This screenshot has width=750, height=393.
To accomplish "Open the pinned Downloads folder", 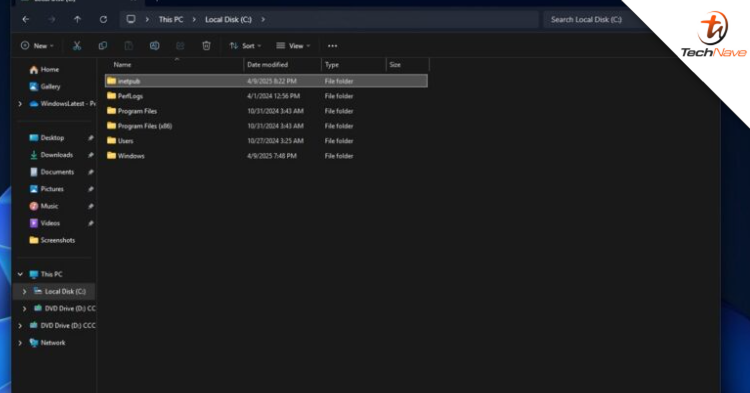I will [x=51, y=155].
